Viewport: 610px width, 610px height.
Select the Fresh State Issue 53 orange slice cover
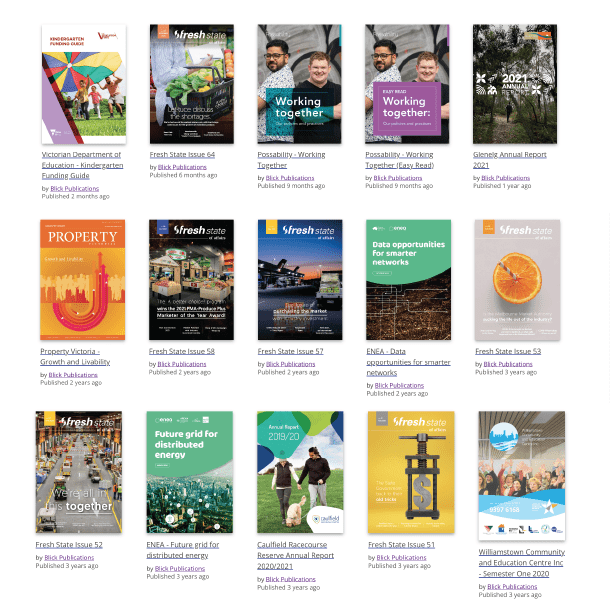[x=517, y=280]
